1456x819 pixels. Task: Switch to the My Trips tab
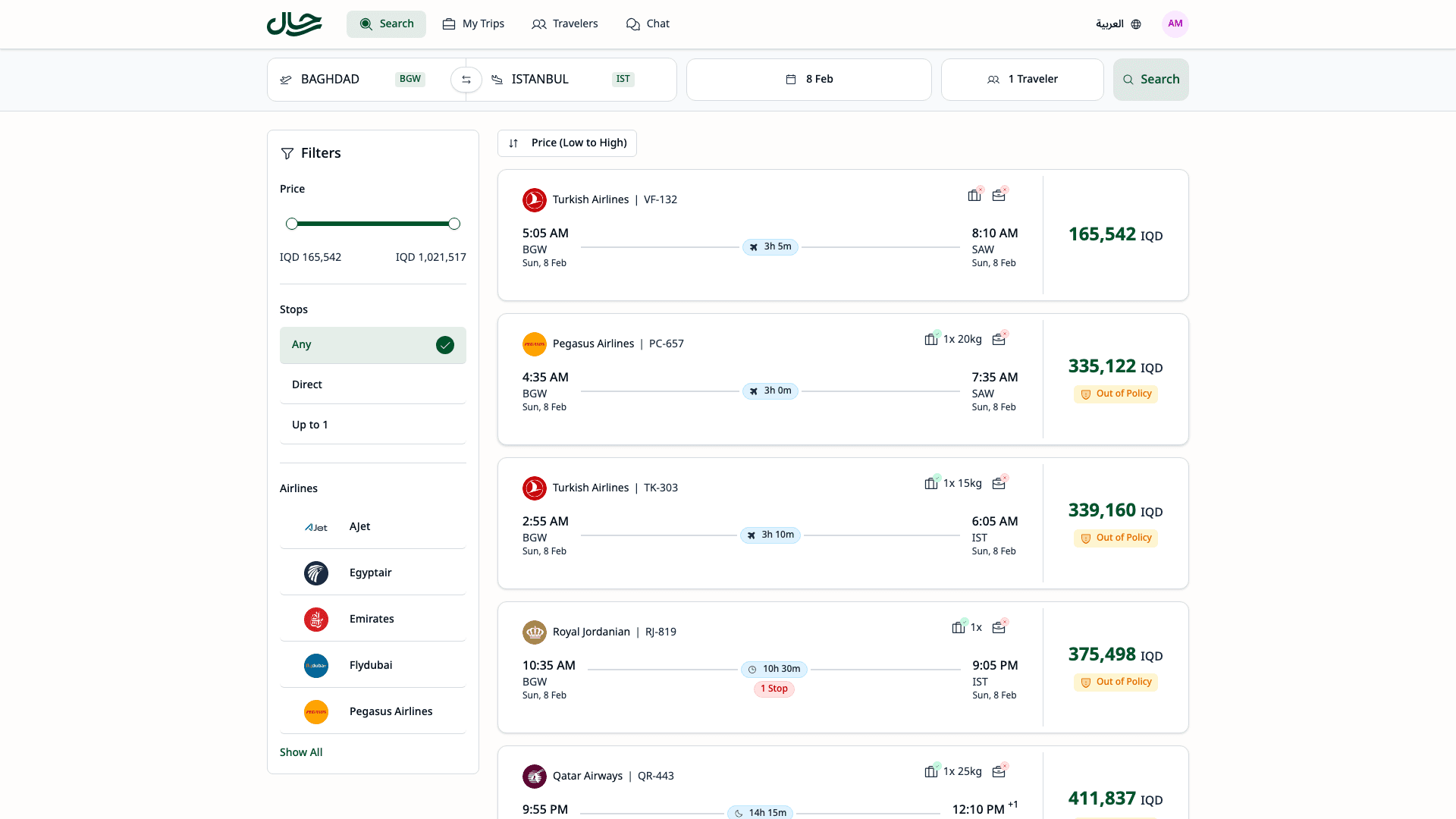pyautogui.click(x=473, y=24)
